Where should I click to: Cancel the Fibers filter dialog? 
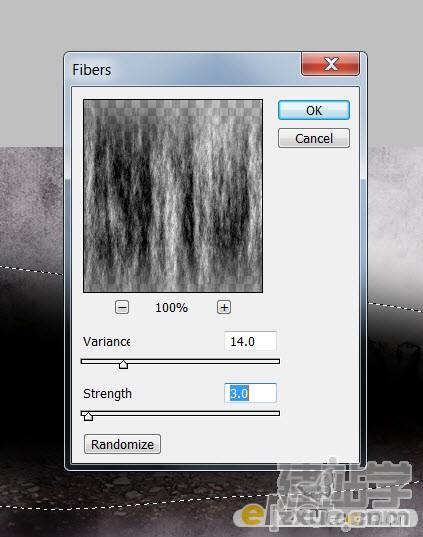(x=314, y=138)
